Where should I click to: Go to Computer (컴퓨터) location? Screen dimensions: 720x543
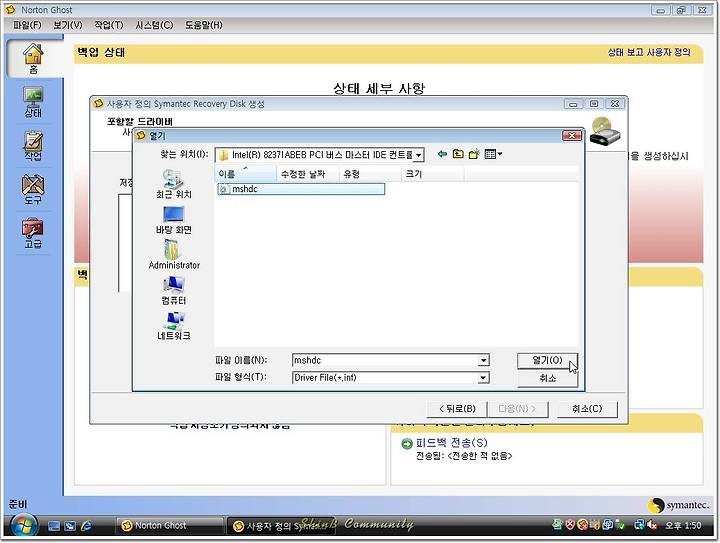coord(174,291)
